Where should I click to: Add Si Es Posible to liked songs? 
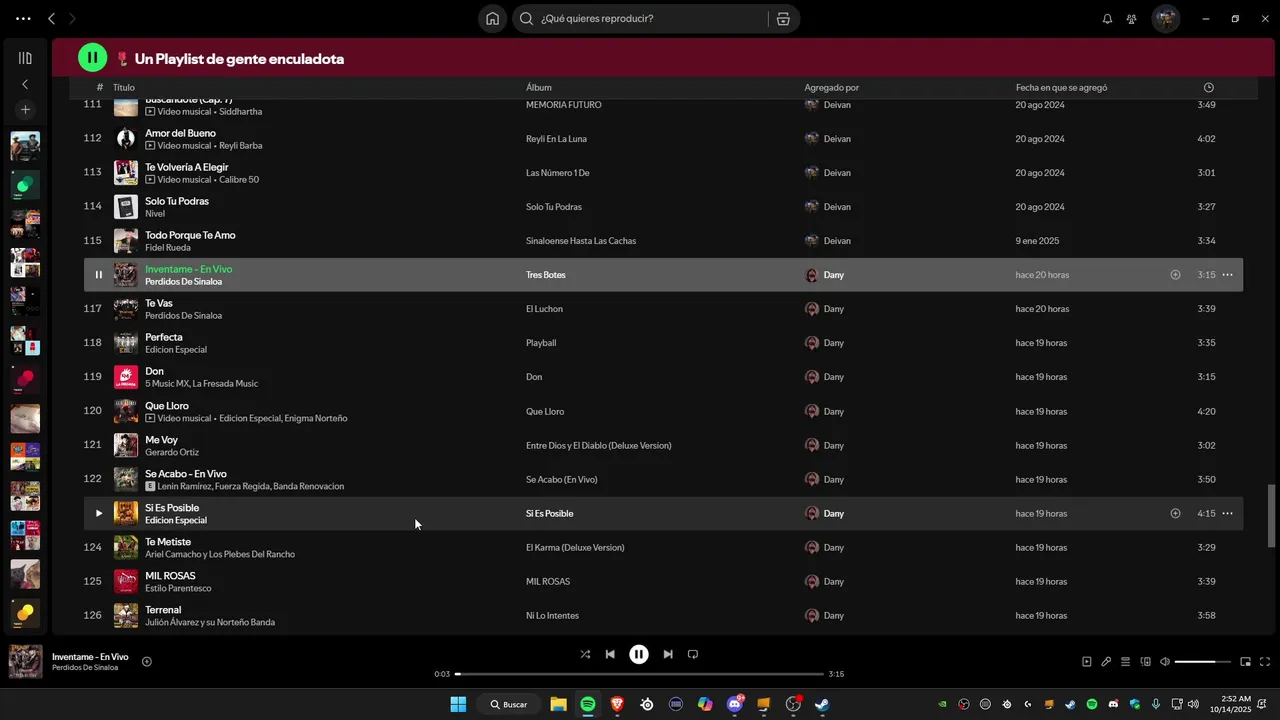1175,513
